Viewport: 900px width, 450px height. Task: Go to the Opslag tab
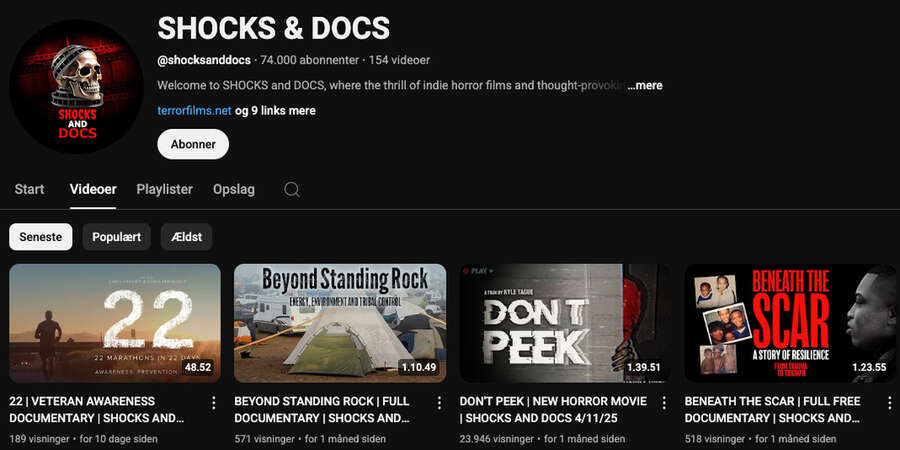pyautogui.click(x=234, y=189)
